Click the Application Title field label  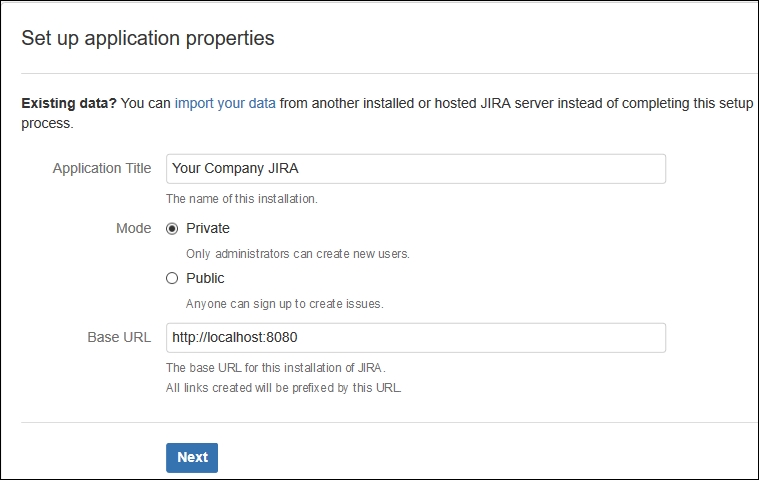point(102,168)
